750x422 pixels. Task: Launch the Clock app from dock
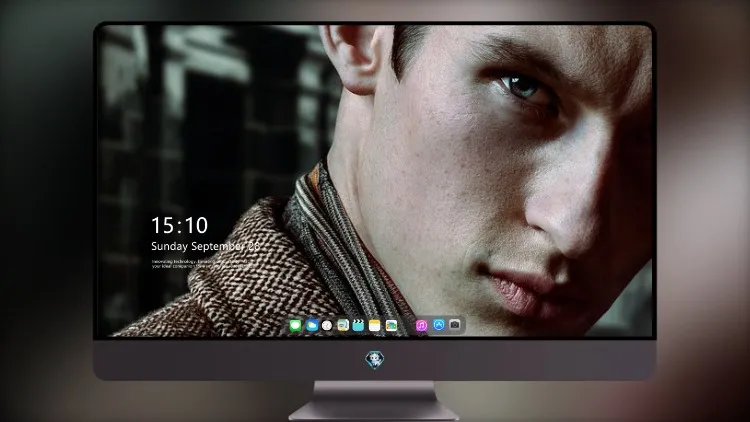(327, 325)
